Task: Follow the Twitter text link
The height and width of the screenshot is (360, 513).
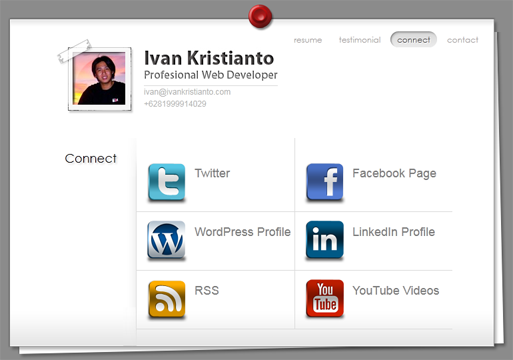Action: (x=212, y=173)
